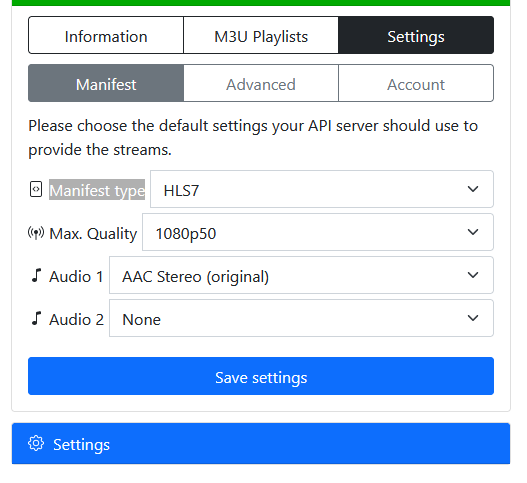
Task: Switch to the Information tab
Action: pos(106,35)
